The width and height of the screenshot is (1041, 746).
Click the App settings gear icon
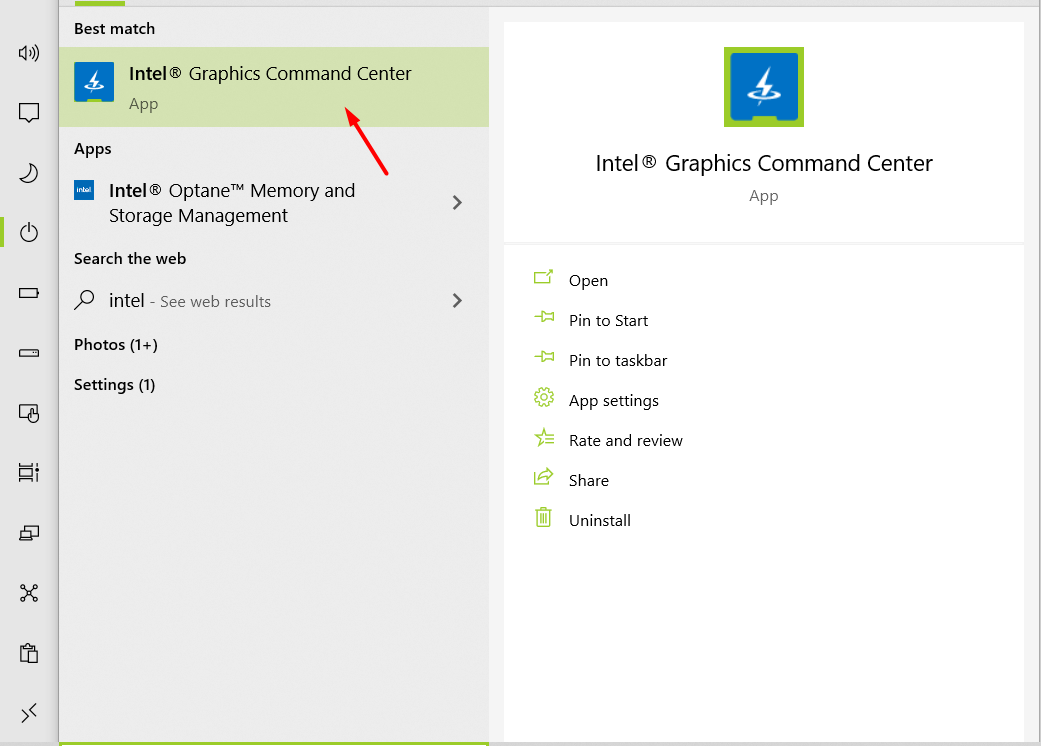(x=544, y=398)
